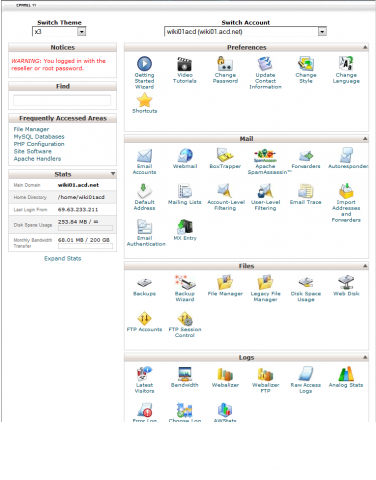
Task: Collapse the Mail section
Action: click(x=365, y=138)
